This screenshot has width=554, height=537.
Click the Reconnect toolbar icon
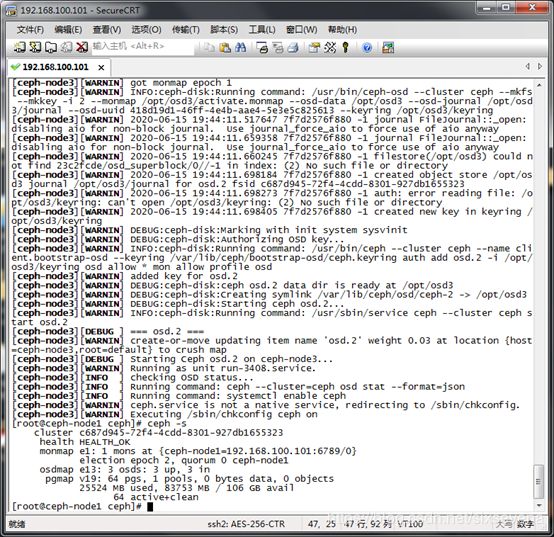66,47
